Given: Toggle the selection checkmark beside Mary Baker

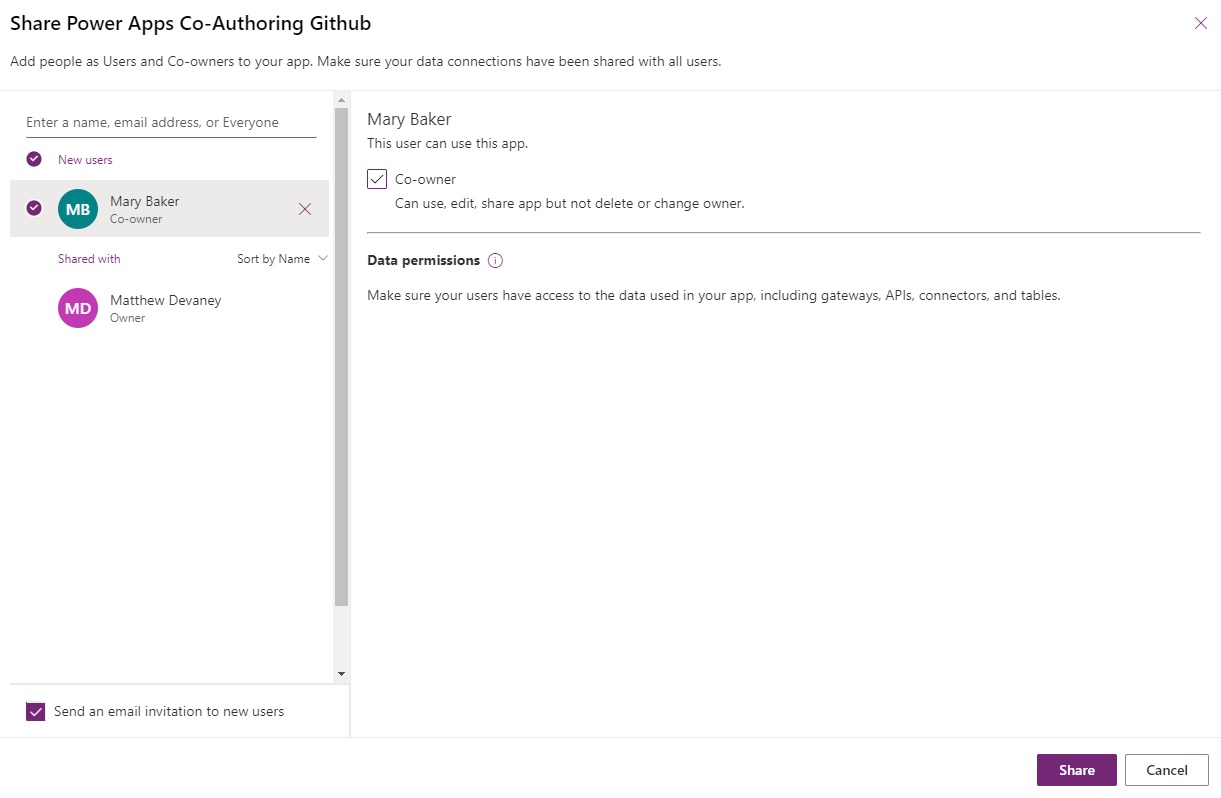Looking at the screenshot, I should click(x=33, y=209).
